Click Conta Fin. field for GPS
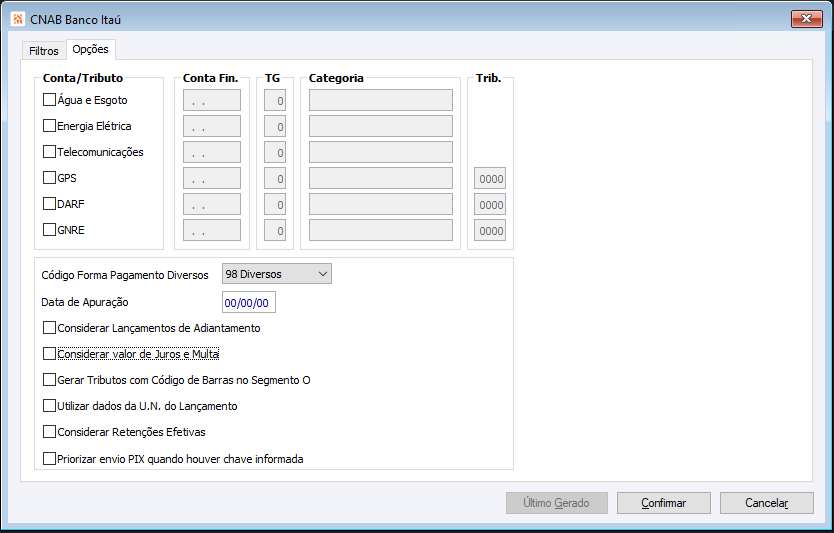The image size is (834, 533). pyautogui.click(x=212, y=178)
